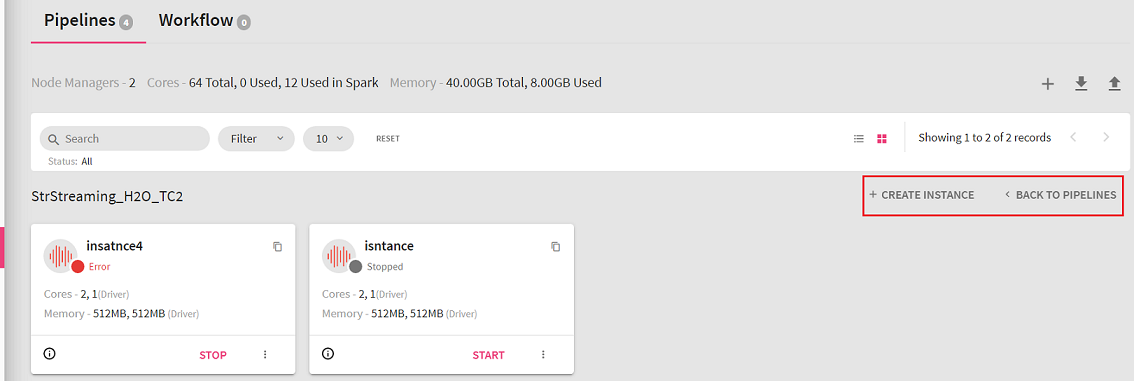Open more options menu on isntance card
Screen dimensions: 1134x381
pyautogui.click(x=543, y=354)
